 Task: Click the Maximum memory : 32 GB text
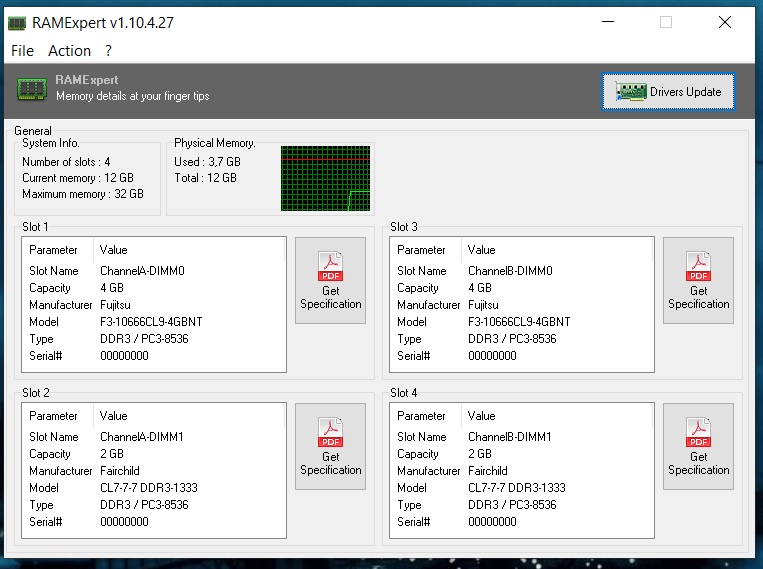point(83,194)
